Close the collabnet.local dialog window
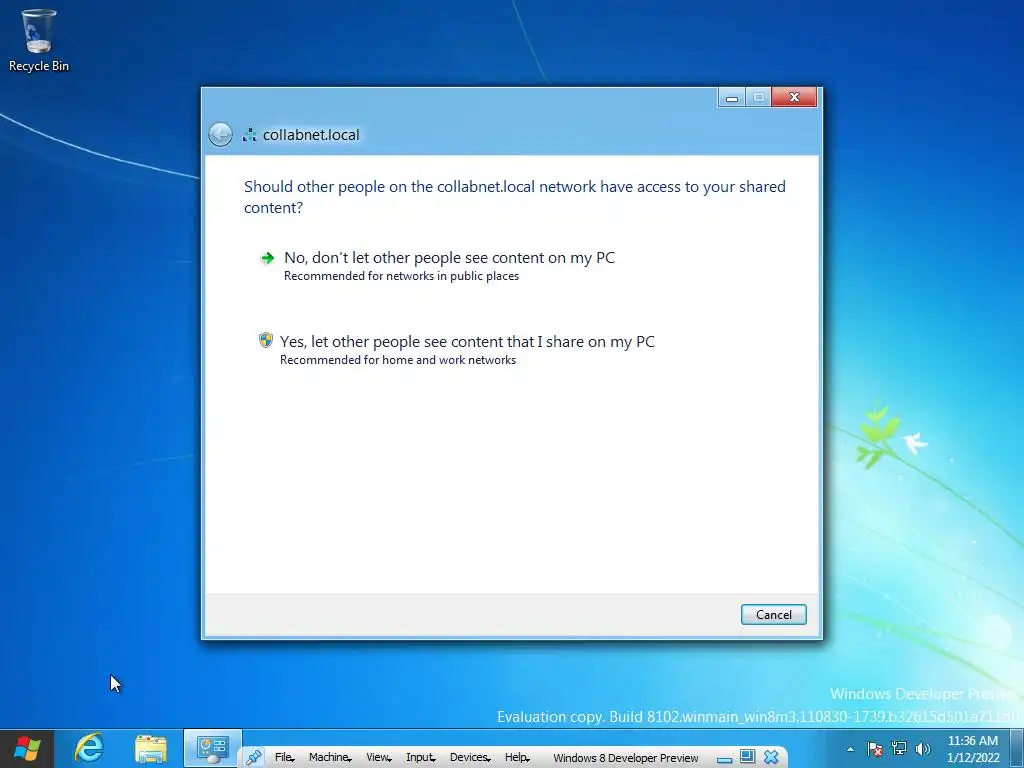The image size is (1024, 768). 794,97
